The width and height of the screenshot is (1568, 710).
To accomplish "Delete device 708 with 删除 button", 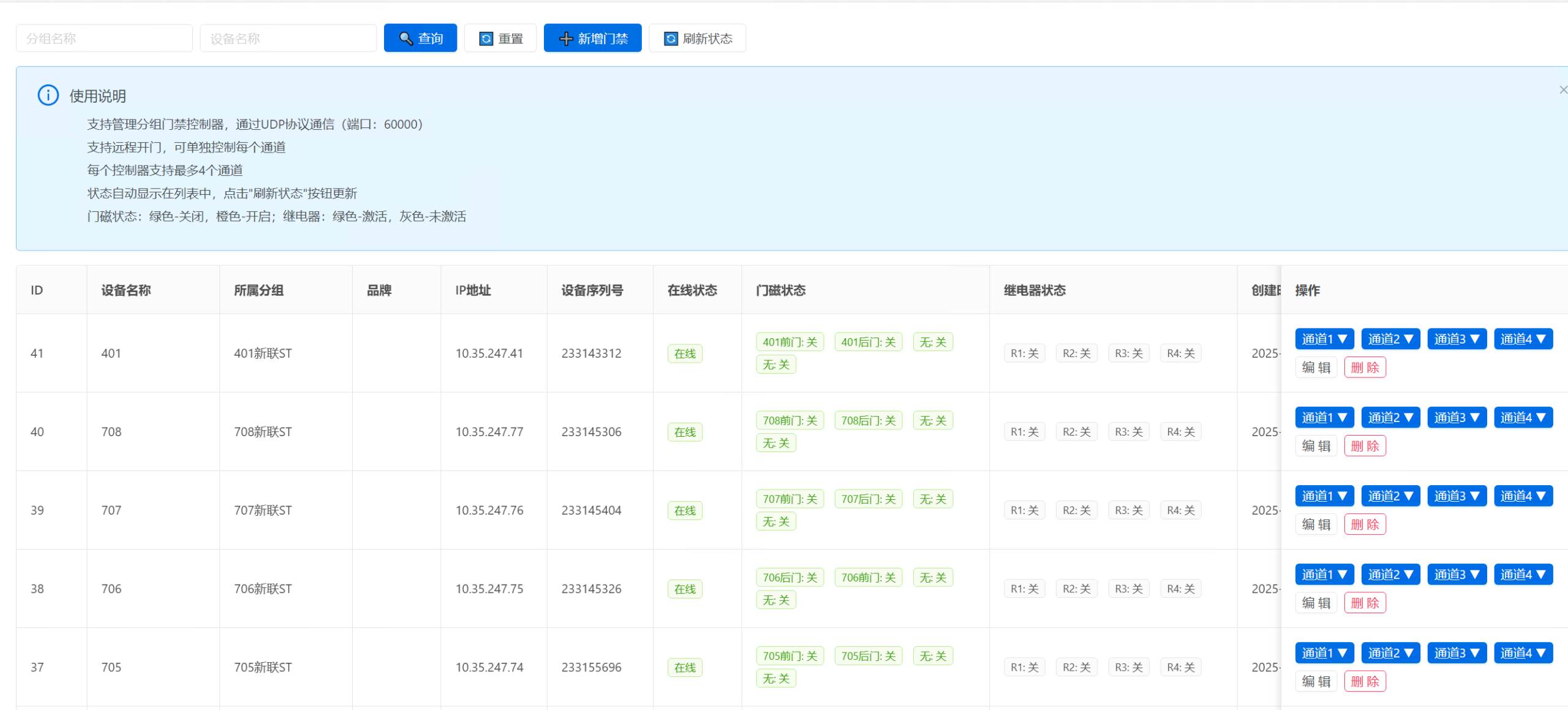I will point(1365,446).
